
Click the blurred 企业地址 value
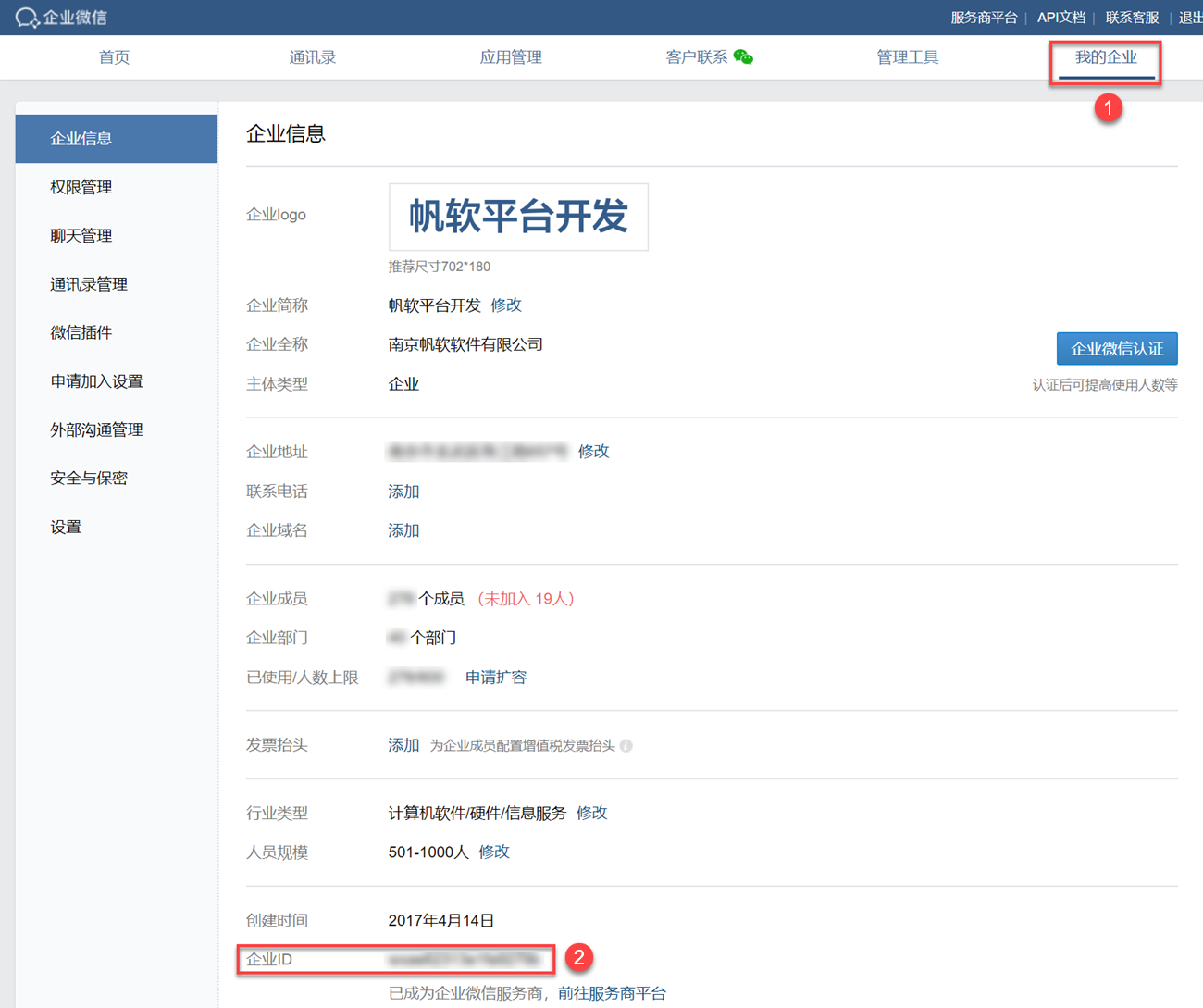click(x=477, y=452)
